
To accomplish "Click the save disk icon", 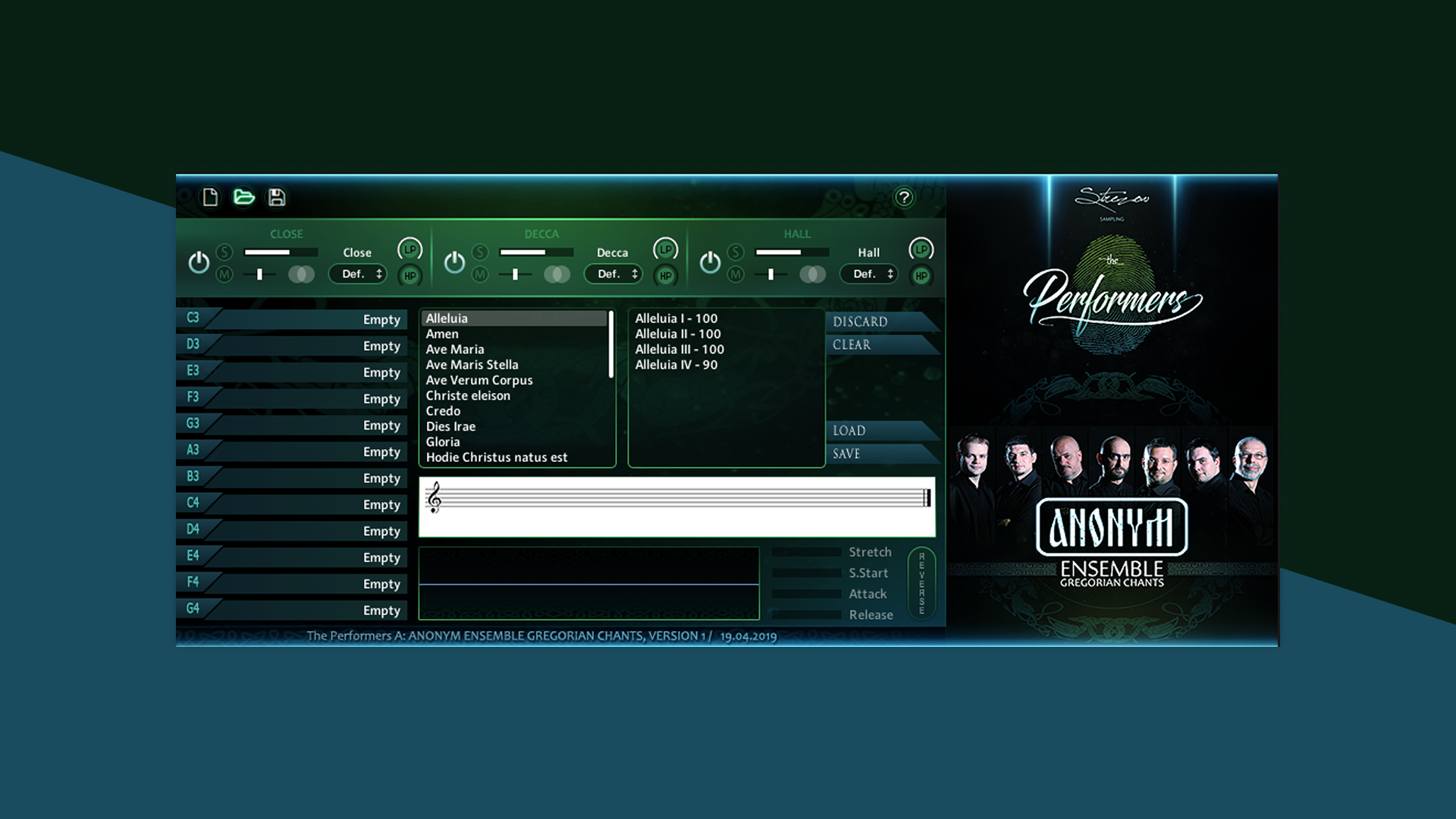I will click(278, 196).
